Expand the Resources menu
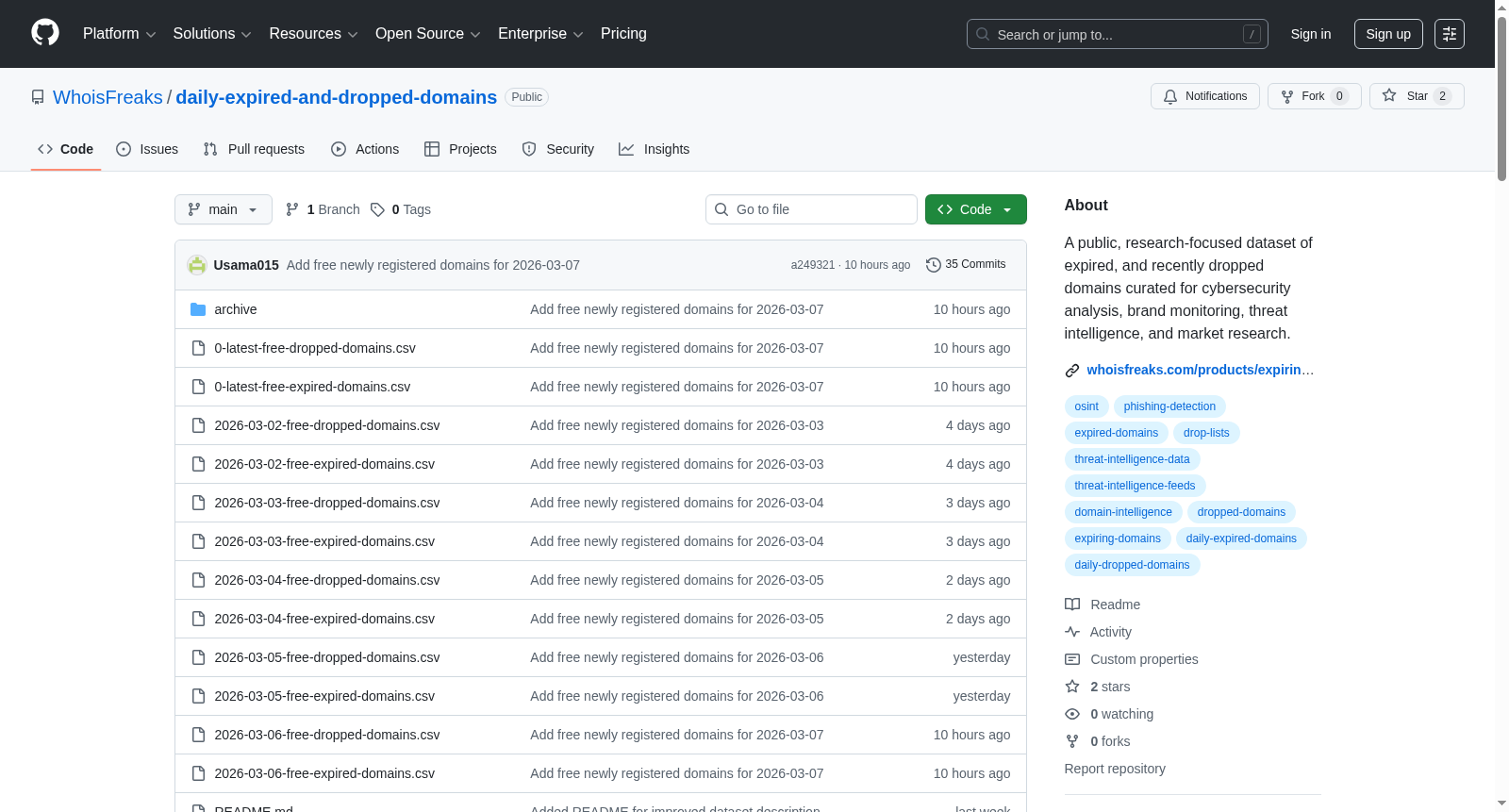 [314, 34]
